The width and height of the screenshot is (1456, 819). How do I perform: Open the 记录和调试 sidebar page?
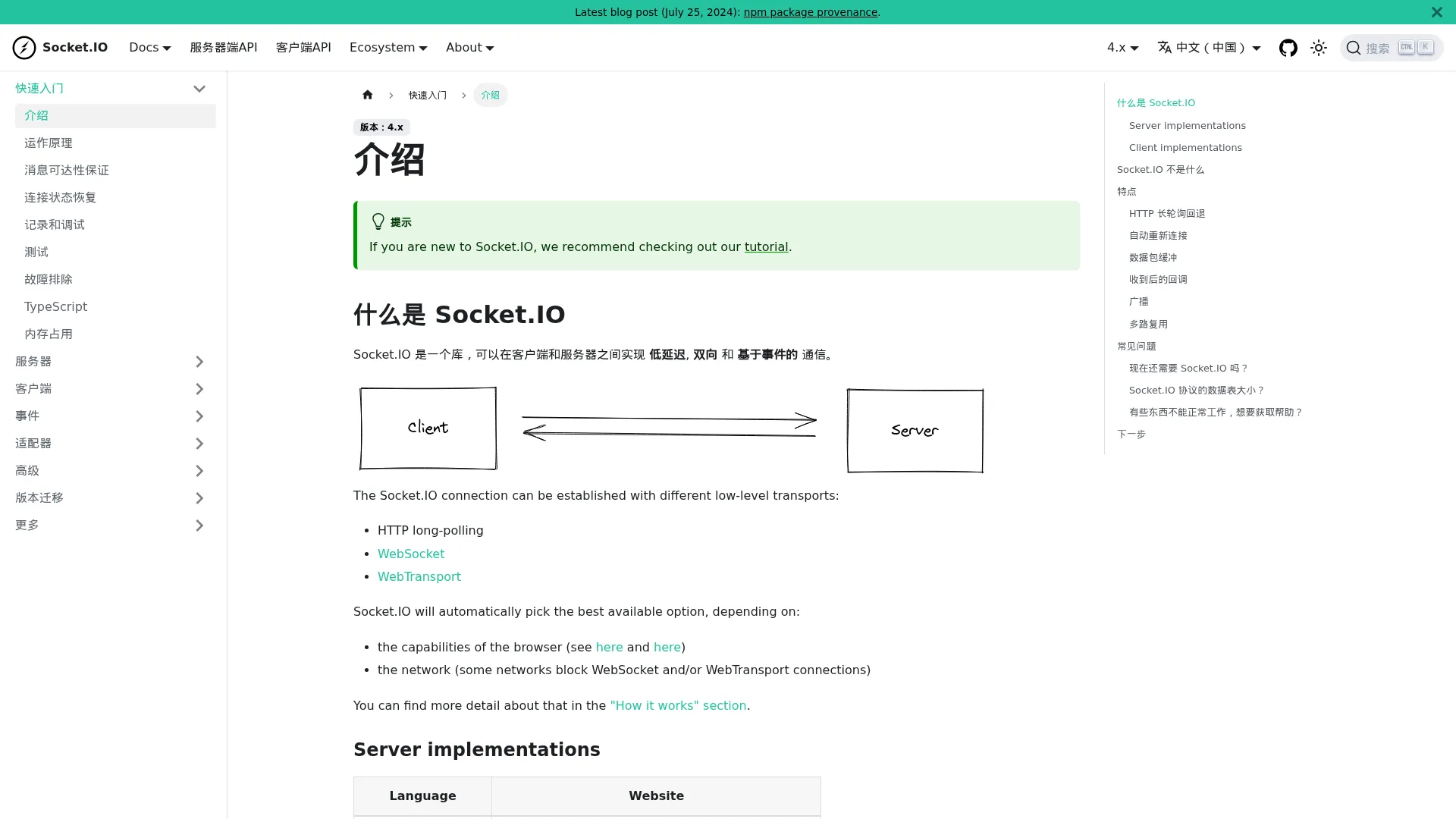(x=115, y=224)
